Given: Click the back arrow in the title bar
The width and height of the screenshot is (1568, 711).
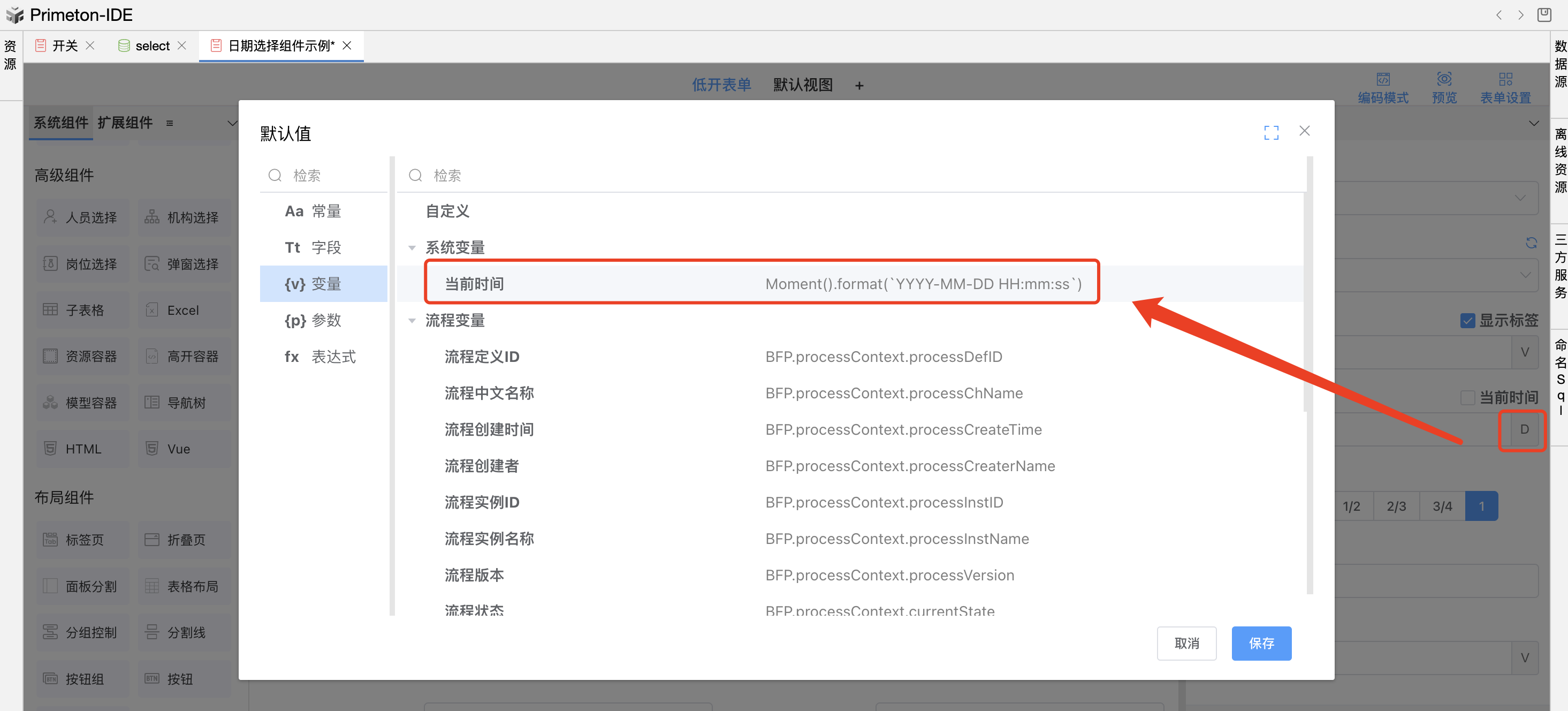Looking at the screenshot, I should (x=1498, y=15).
